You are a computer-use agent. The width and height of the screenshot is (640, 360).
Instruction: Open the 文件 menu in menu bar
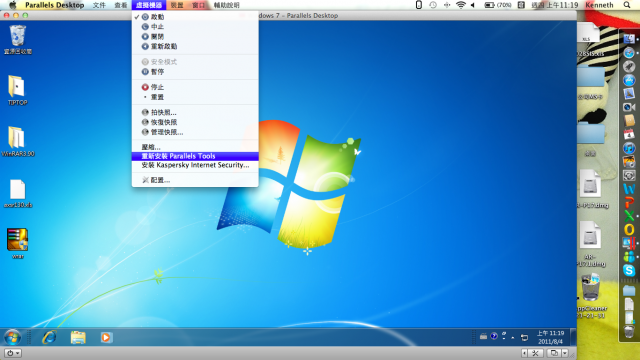(99, 5)
